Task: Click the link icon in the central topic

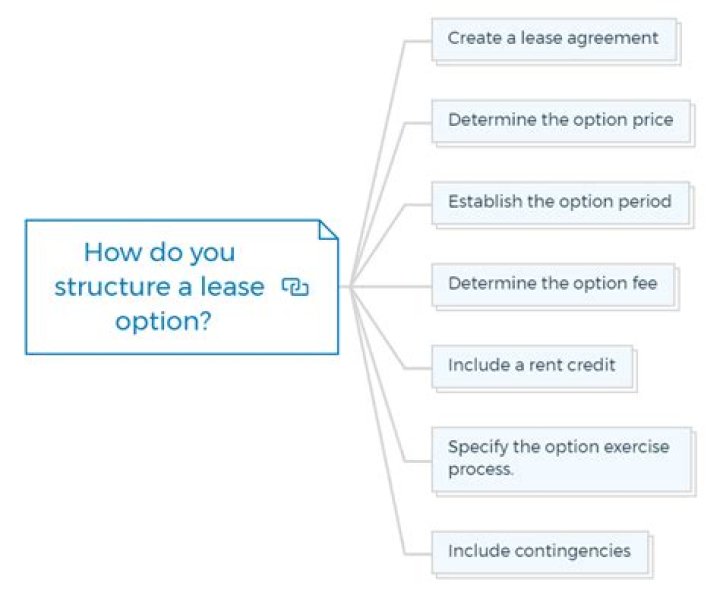Action: pyautogui.click(x=295, y=287)
